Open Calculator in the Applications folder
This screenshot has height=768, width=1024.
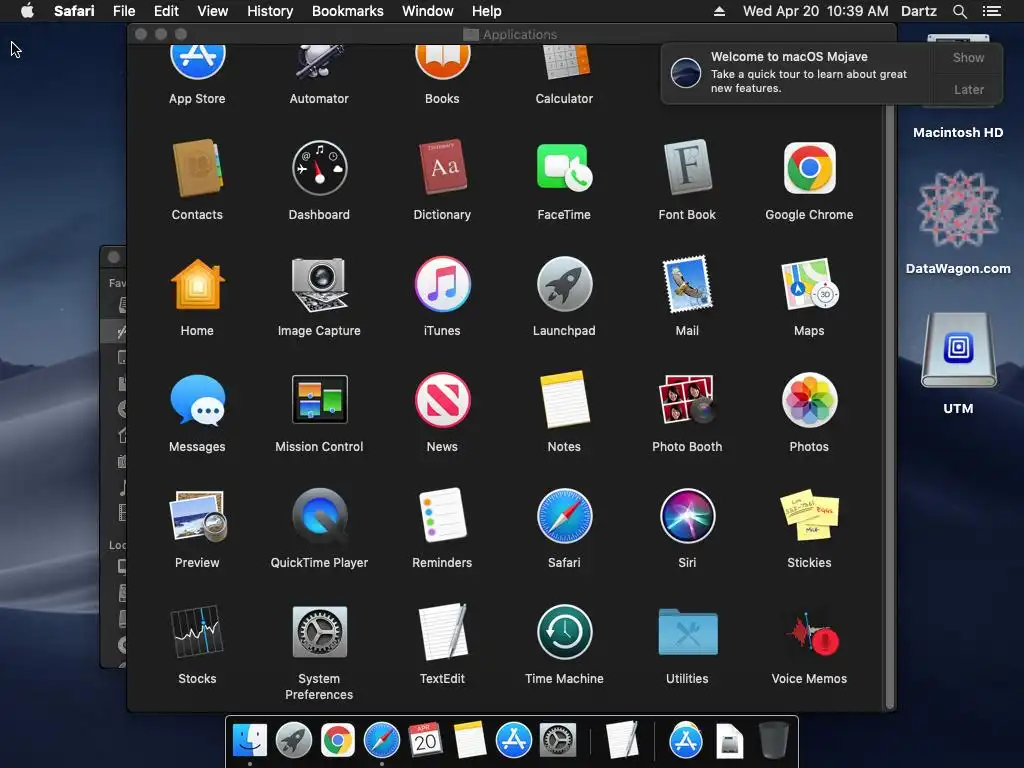(x=565, y=62)
